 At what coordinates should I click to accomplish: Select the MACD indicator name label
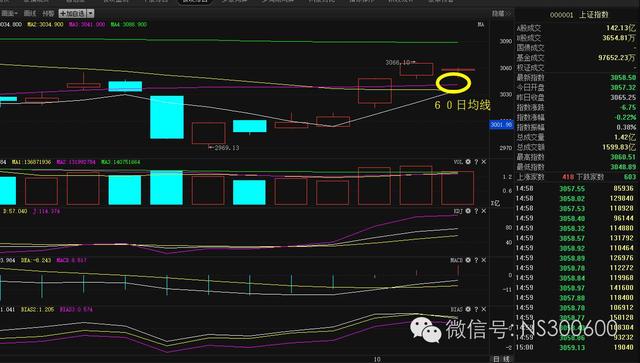(456, 260)
